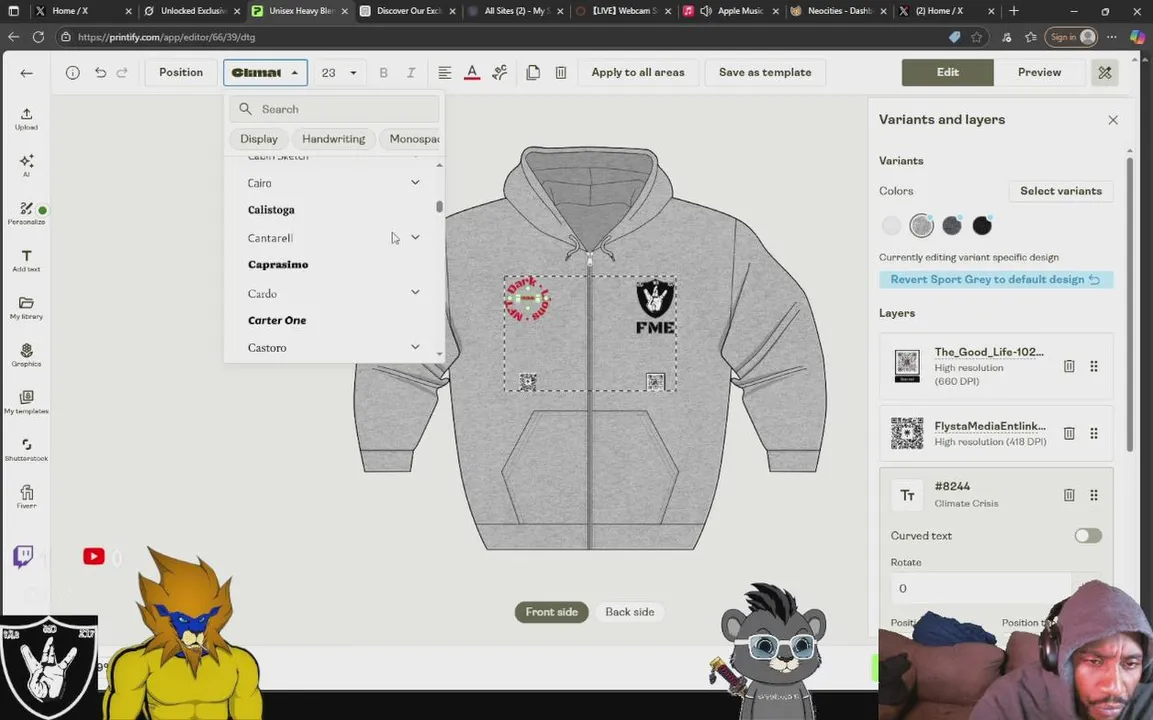Image resolution: width=1153 pixels, height=720 pixels.
Task: Open the text color picker
Action: 472,72
